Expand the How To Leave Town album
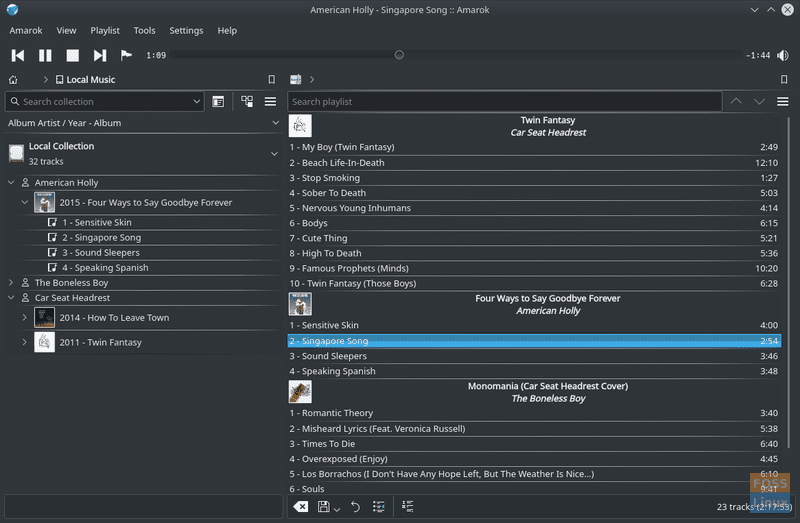Image resolution: width=800 pixels, height=523 pixels. pyautogui.click(x=24, y=317)
